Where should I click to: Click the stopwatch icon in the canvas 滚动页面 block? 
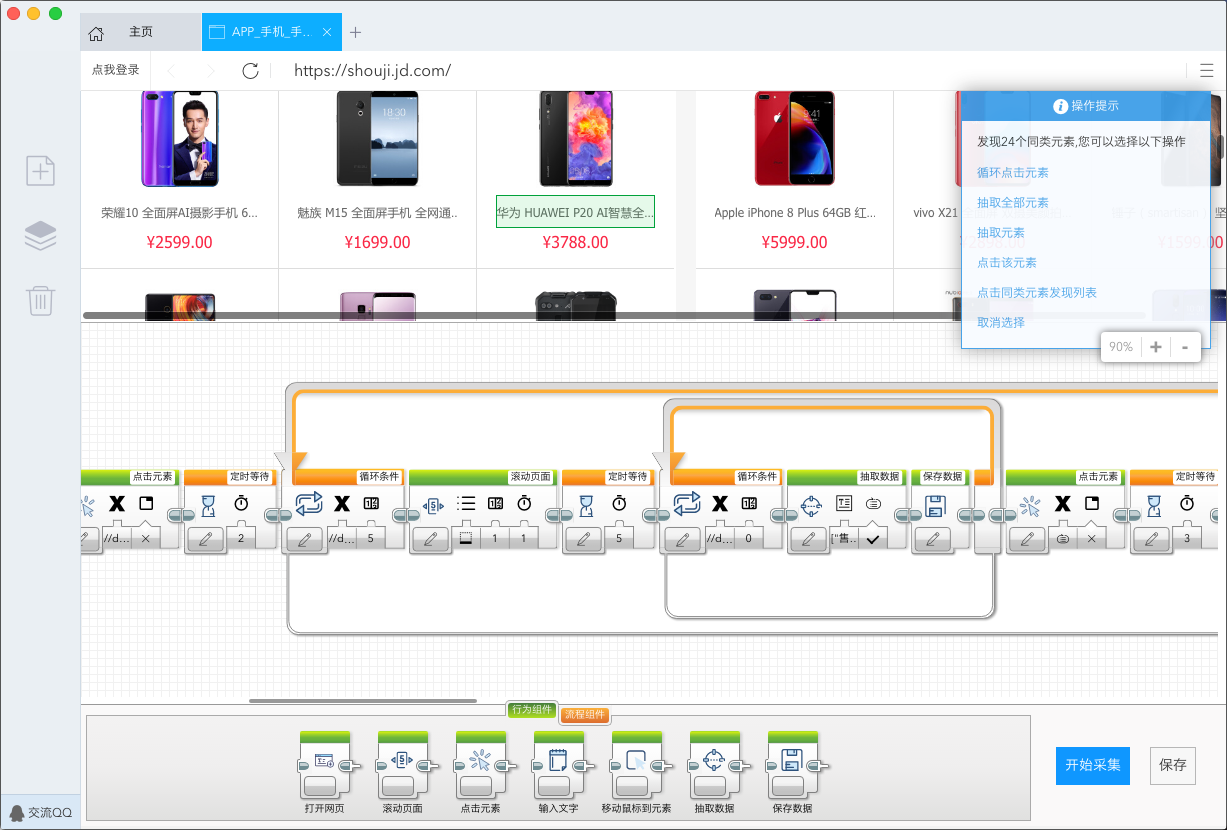click(525, 504)
